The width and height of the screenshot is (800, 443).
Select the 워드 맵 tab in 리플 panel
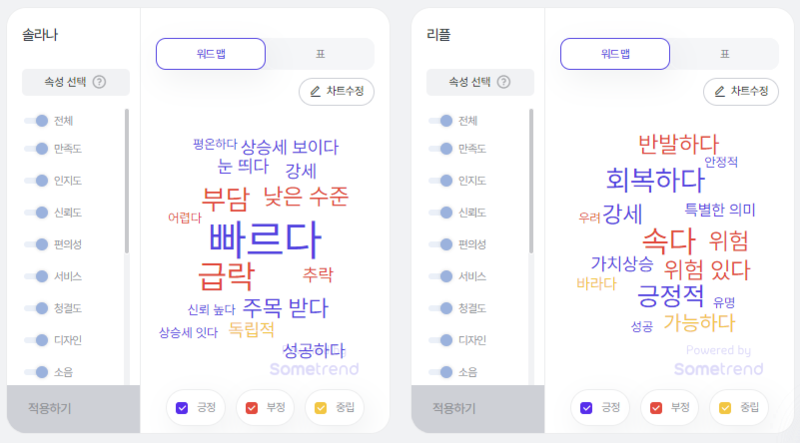[615, 54]
